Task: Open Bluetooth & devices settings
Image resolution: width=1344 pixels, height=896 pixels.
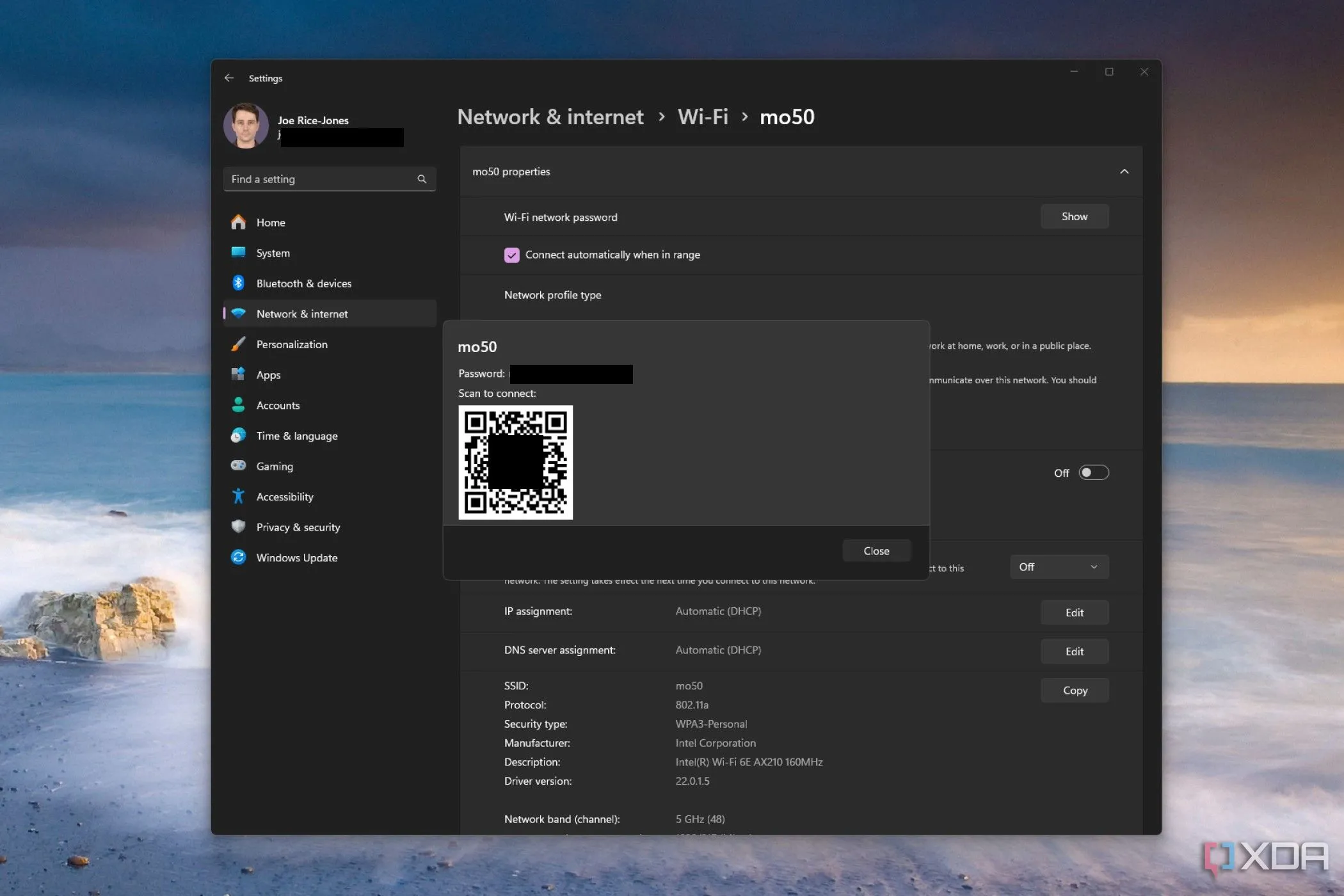Action: (x=238, y=283)
